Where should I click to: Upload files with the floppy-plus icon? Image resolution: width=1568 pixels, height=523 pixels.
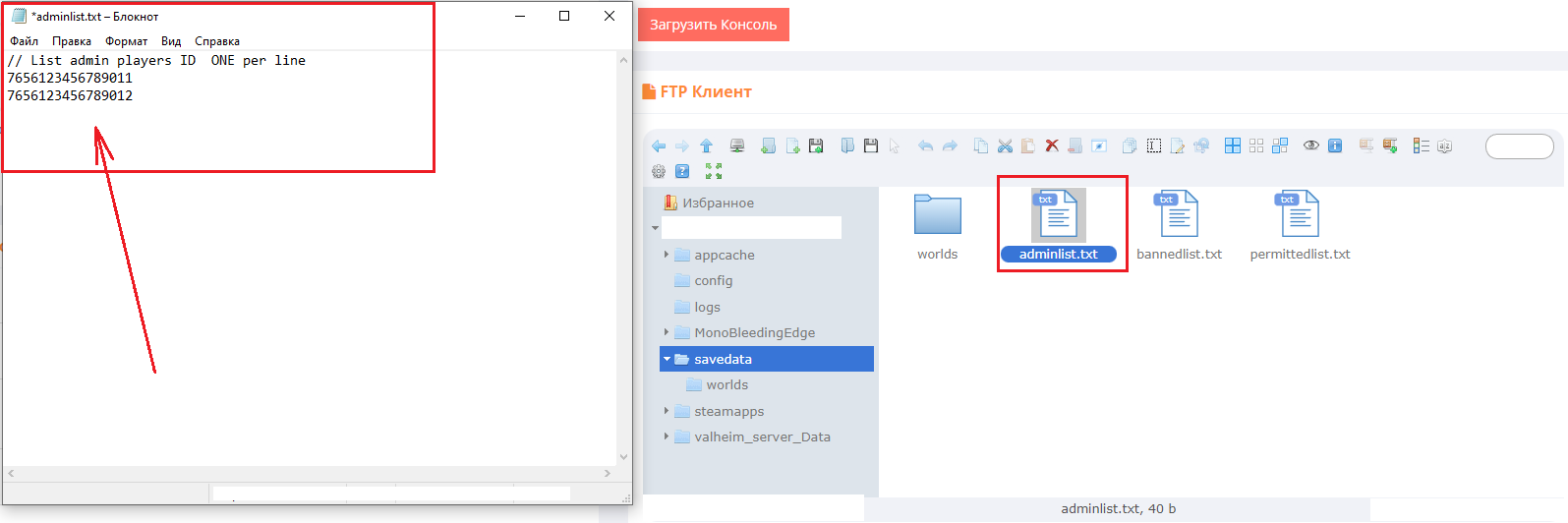pyautogui.click(x=816, y=145)
